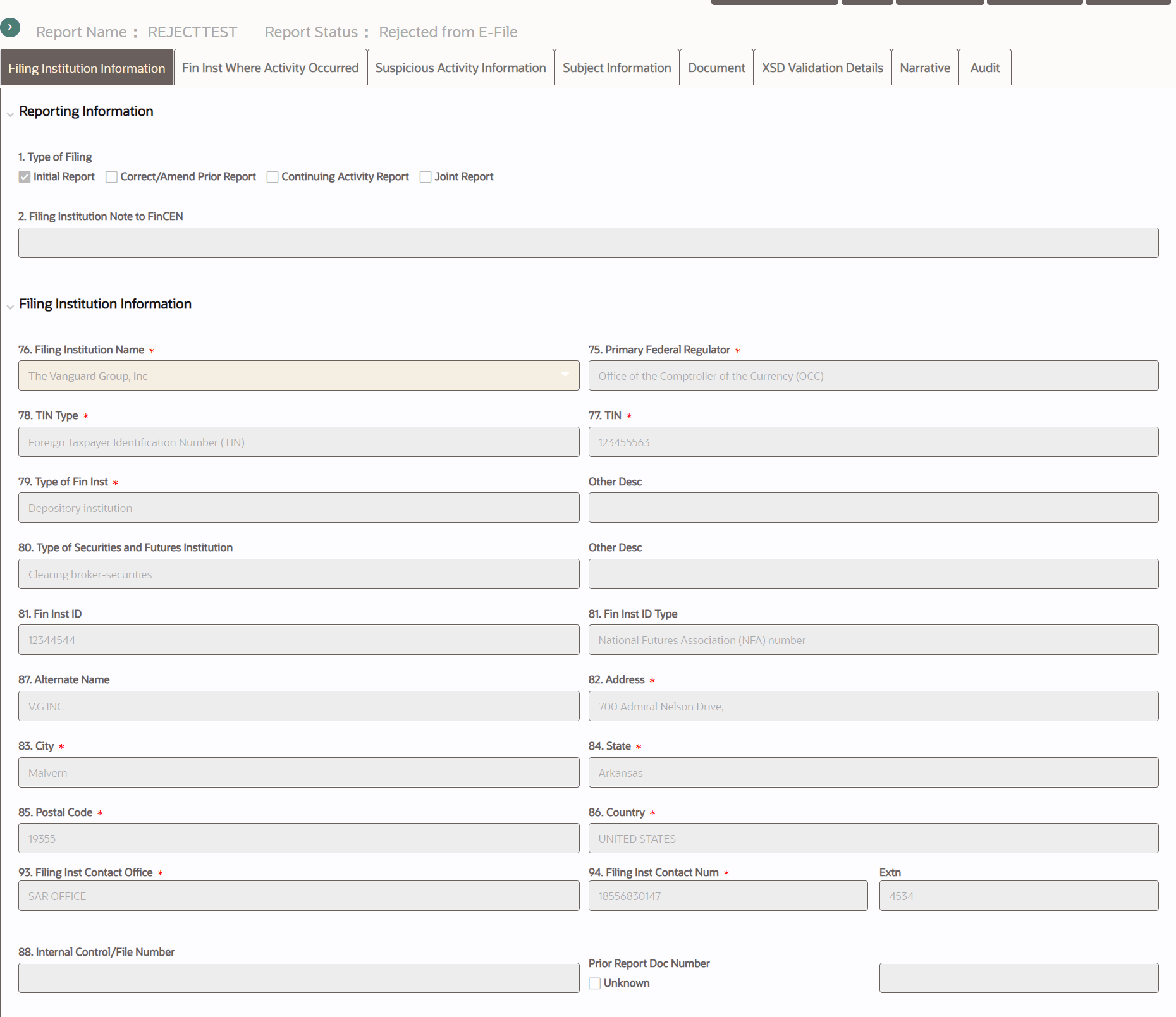The height and width of the screenshot is (1017, 1176).
Task: Tick the Unknown prior report checkbox
Action: coord(594,984)
